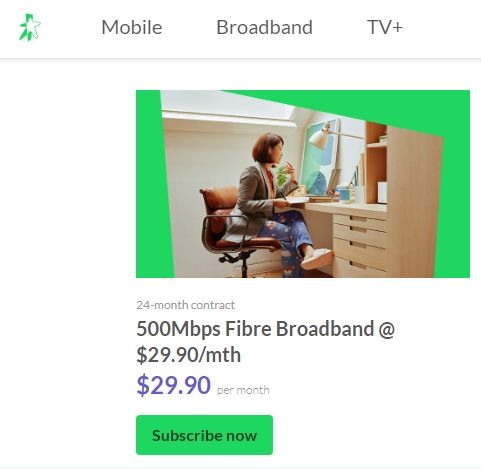
Task: Select the TV+ navigation item
Action: coord(385,27)
